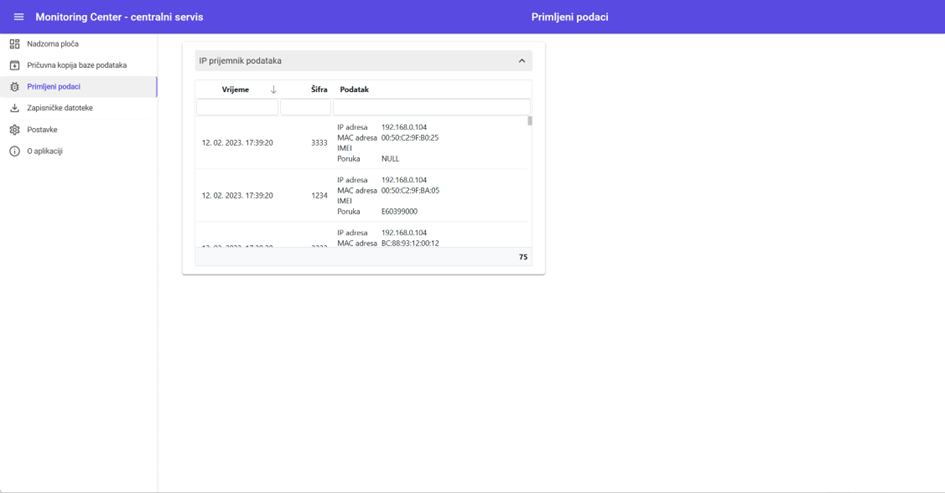Focus the Vrijeme filter input box
The height and width of the screenshot is (493, 945).
237,107
